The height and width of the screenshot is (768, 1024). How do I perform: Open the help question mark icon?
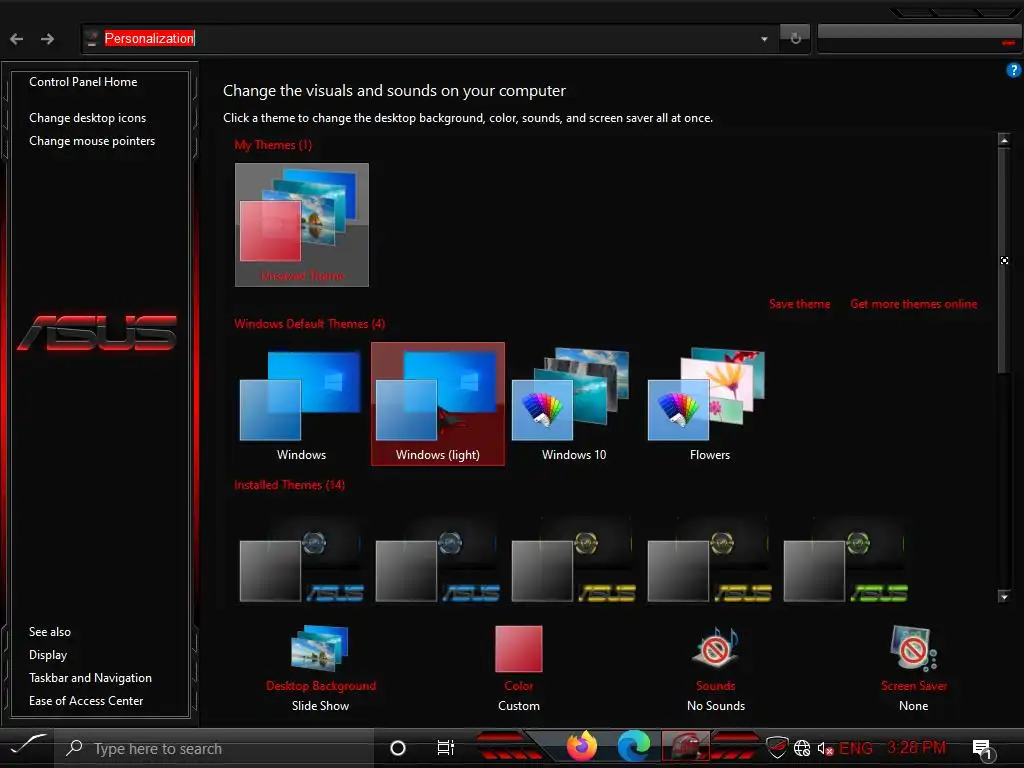click(x=1014, y=70)
